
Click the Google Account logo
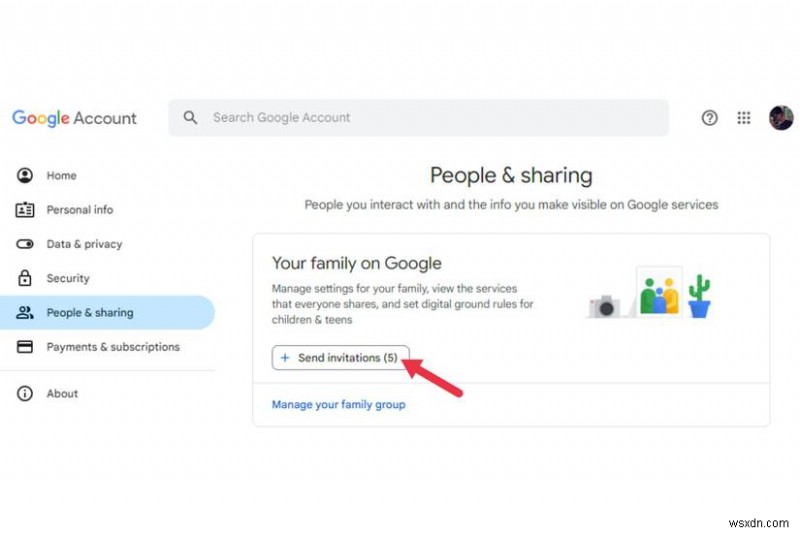74,118
